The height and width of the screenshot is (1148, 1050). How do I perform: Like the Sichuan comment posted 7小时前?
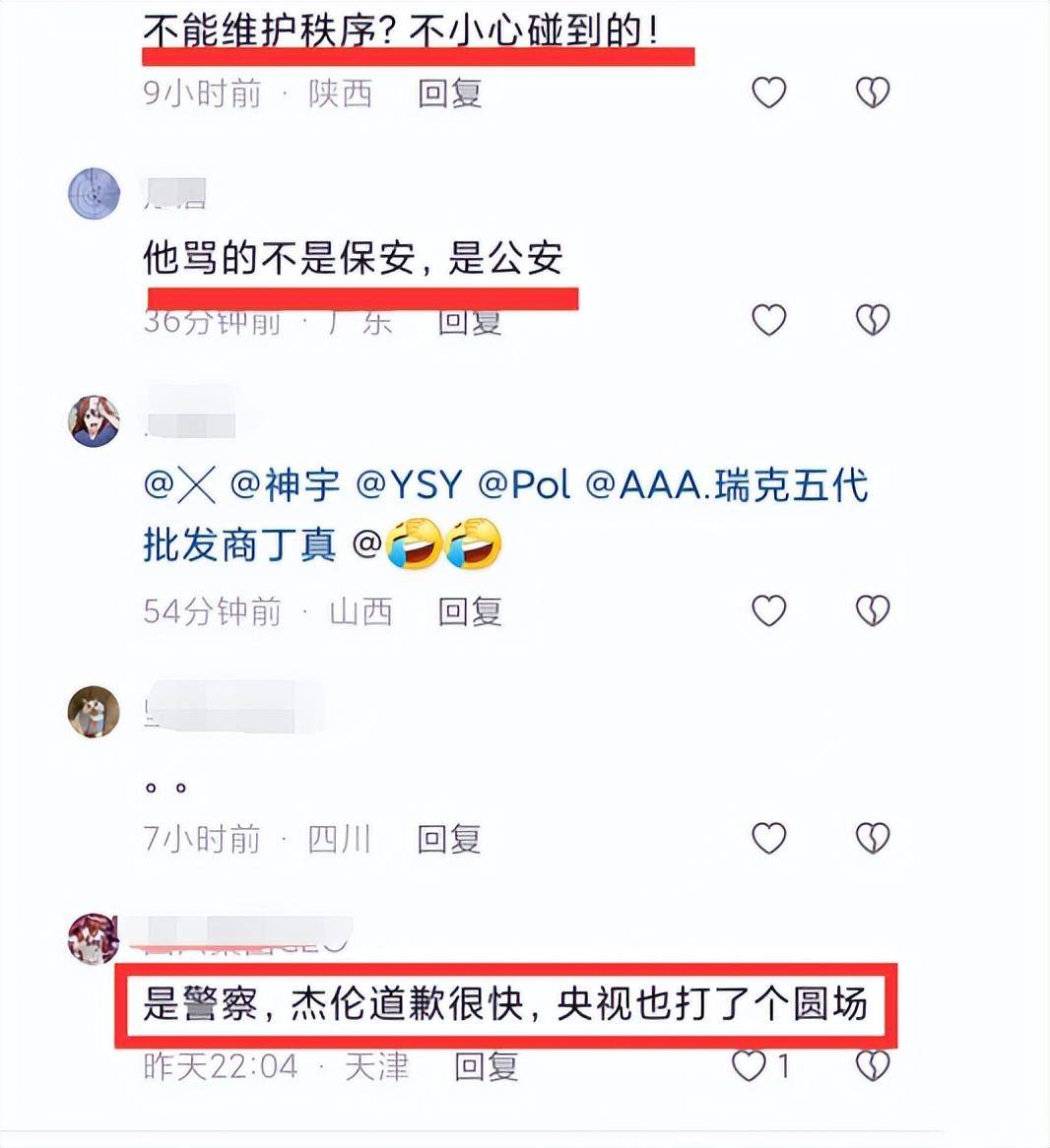[x=769, y=838]
